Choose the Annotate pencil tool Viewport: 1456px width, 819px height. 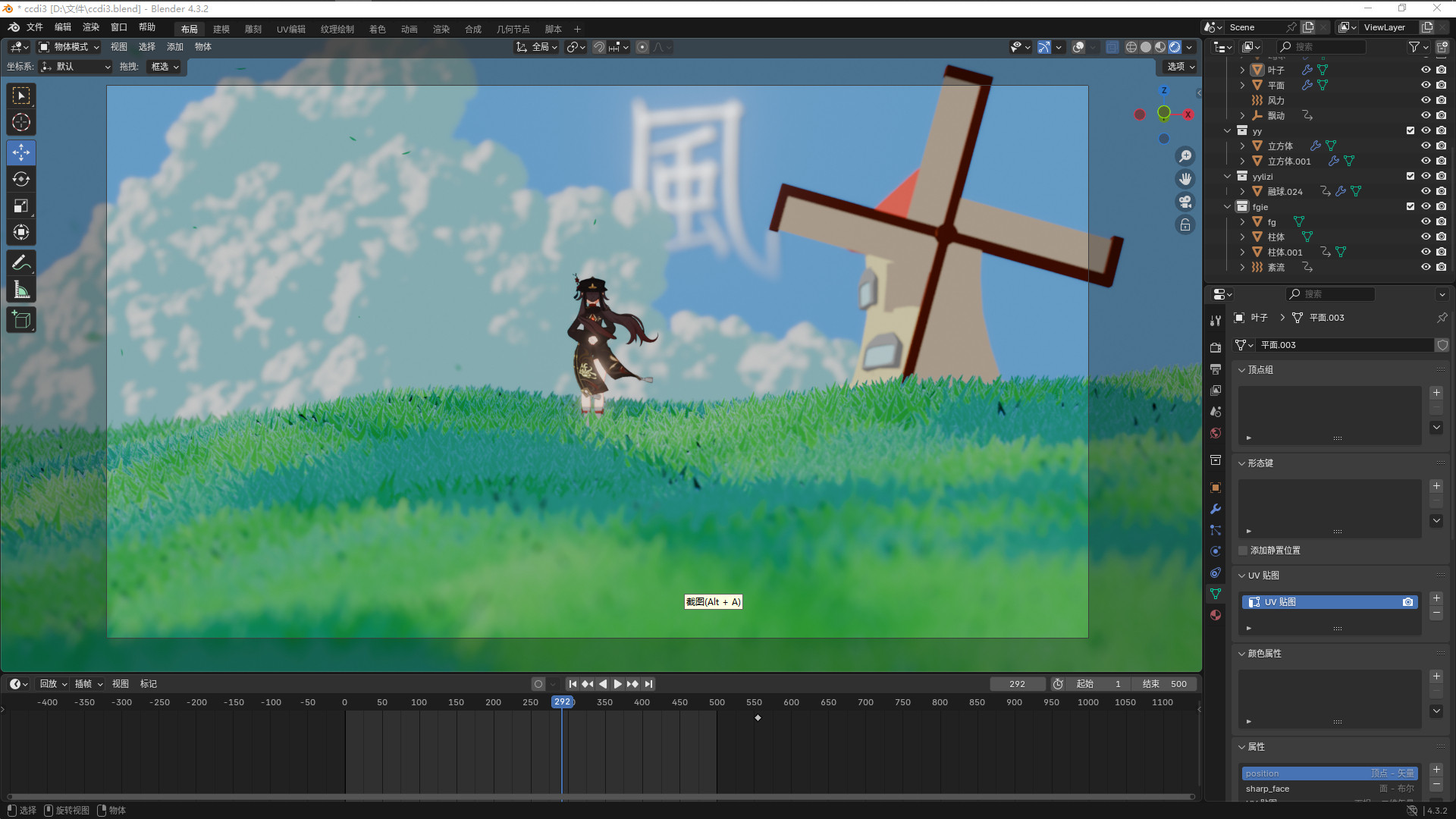click(21, 263)
